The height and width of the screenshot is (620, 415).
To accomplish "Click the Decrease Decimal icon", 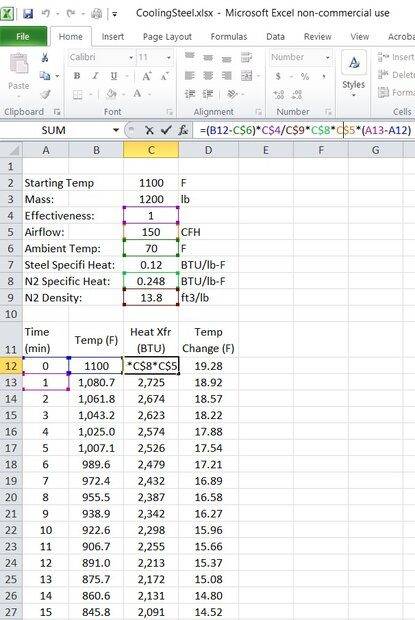I will (297, 95).
